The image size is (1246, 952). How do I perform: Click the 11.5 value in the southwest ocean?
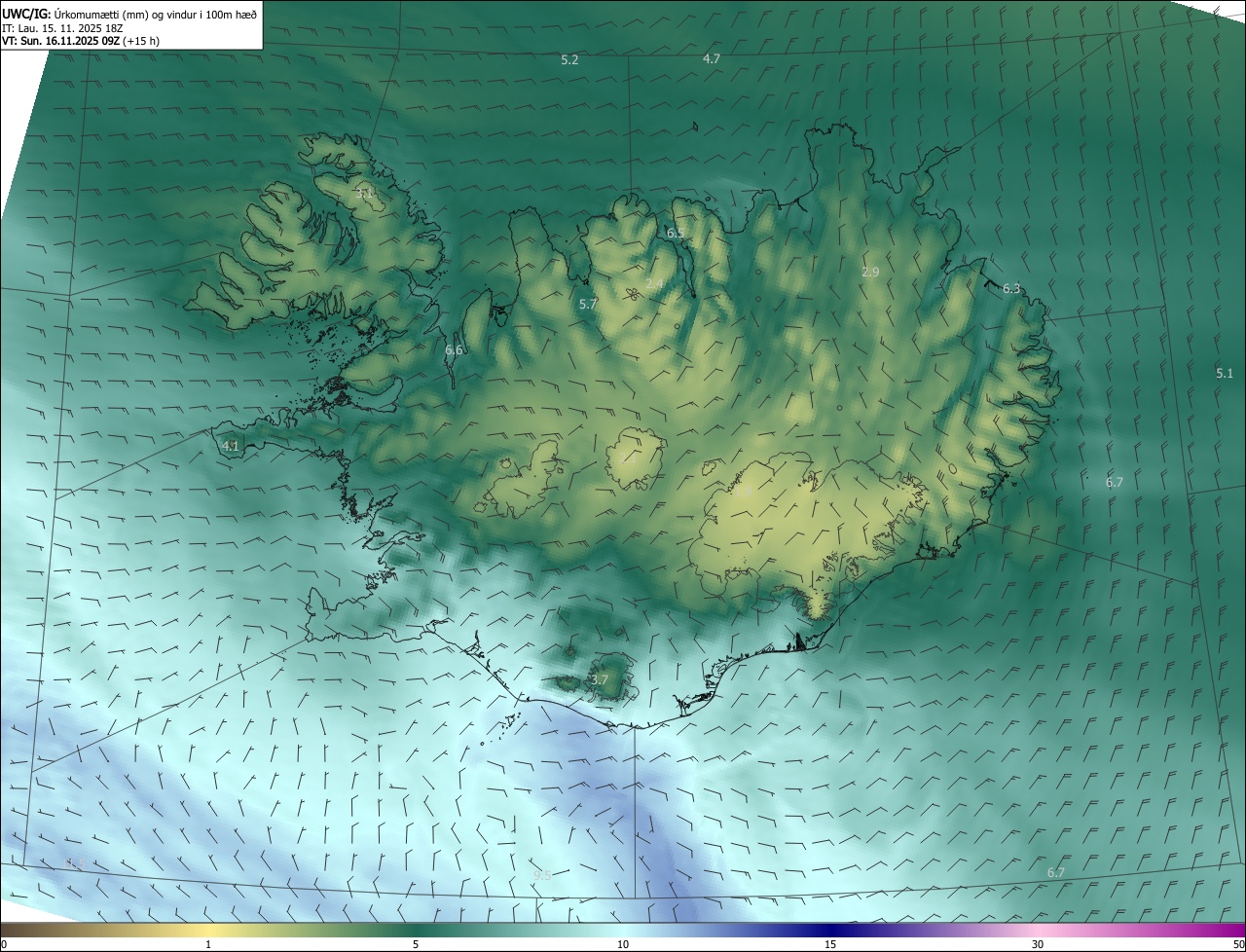point(74,864)
